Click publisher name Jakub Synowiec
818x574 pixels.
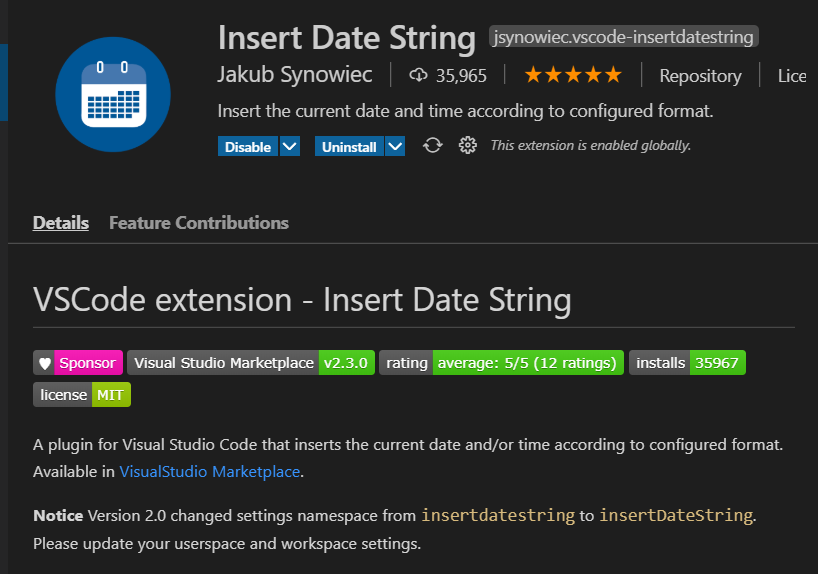point(295,75)
